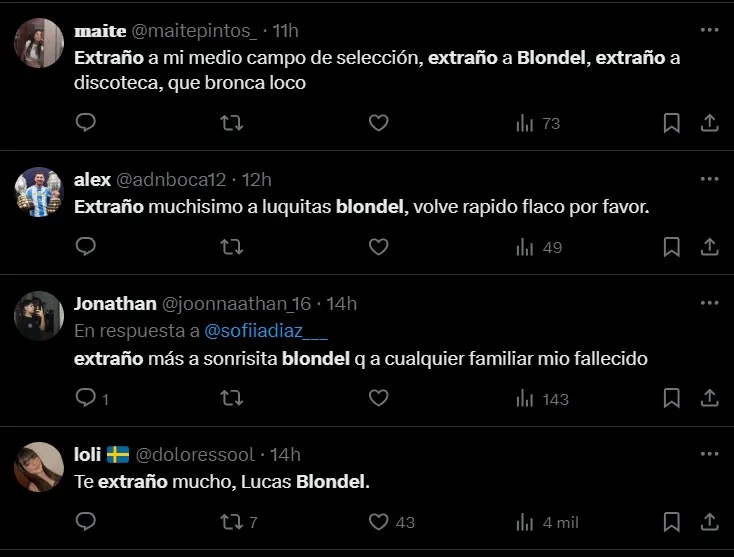Image resolution: width=734 pixels, height=557 pixels.
Task: Share alex's tweet
Action: [x=709, y=246]
